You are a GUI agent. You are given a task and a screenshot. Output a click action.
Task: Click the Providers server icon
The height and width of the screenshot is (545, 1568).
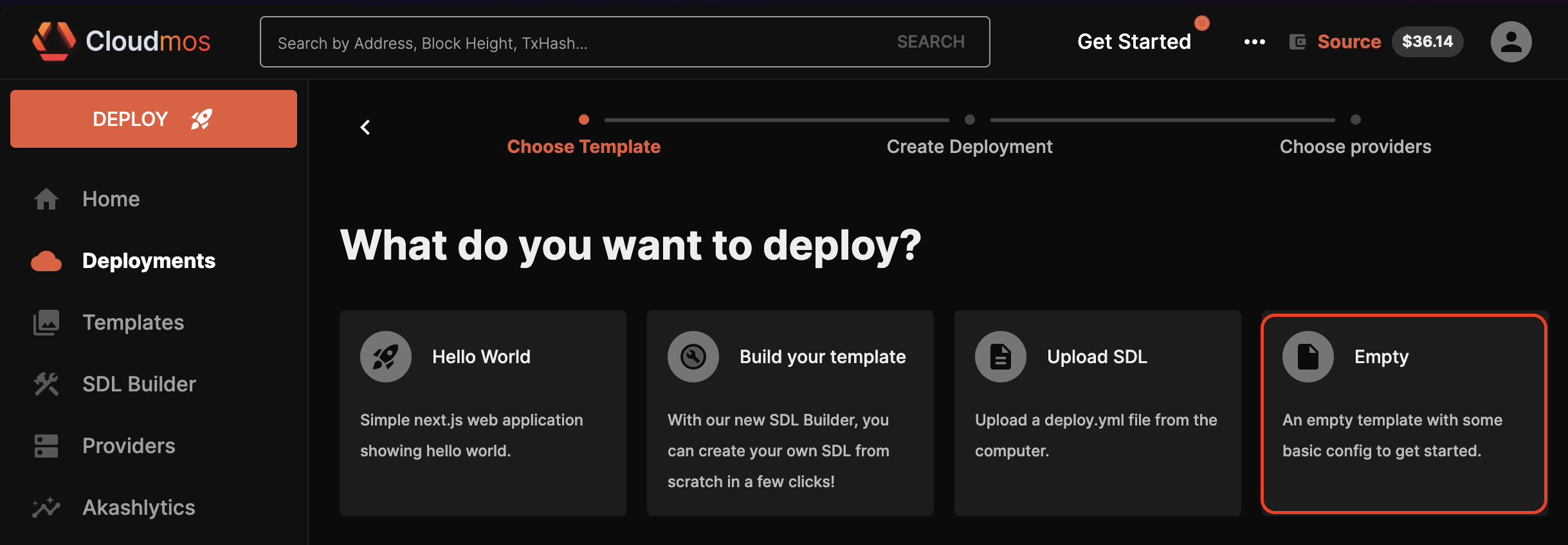click(x=46, y=446)
